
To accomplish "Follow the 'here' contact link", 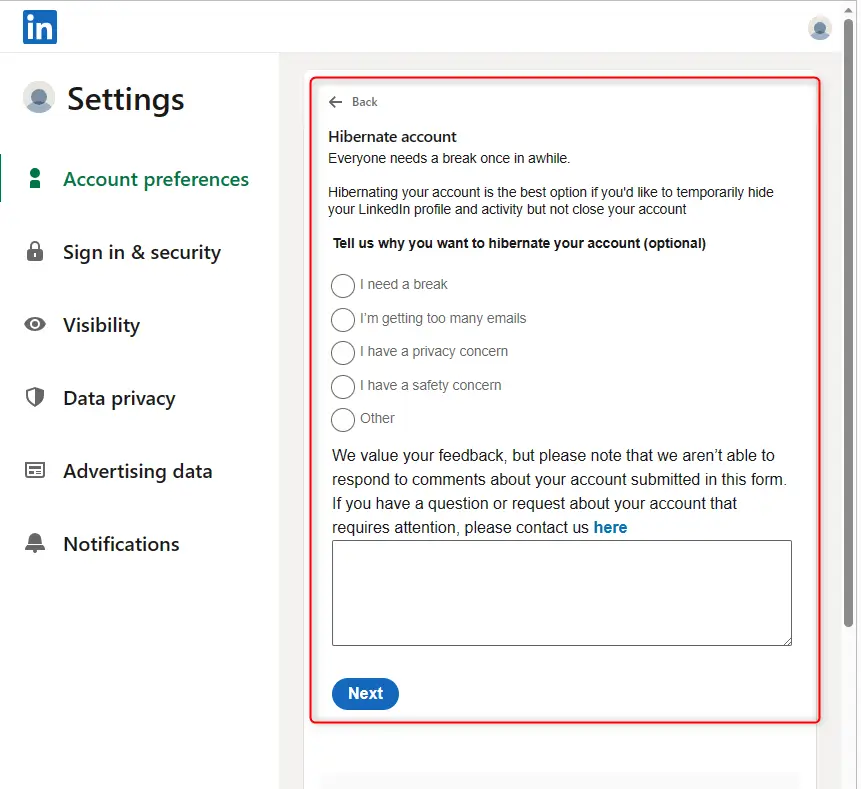I will [x=610, y=527].
